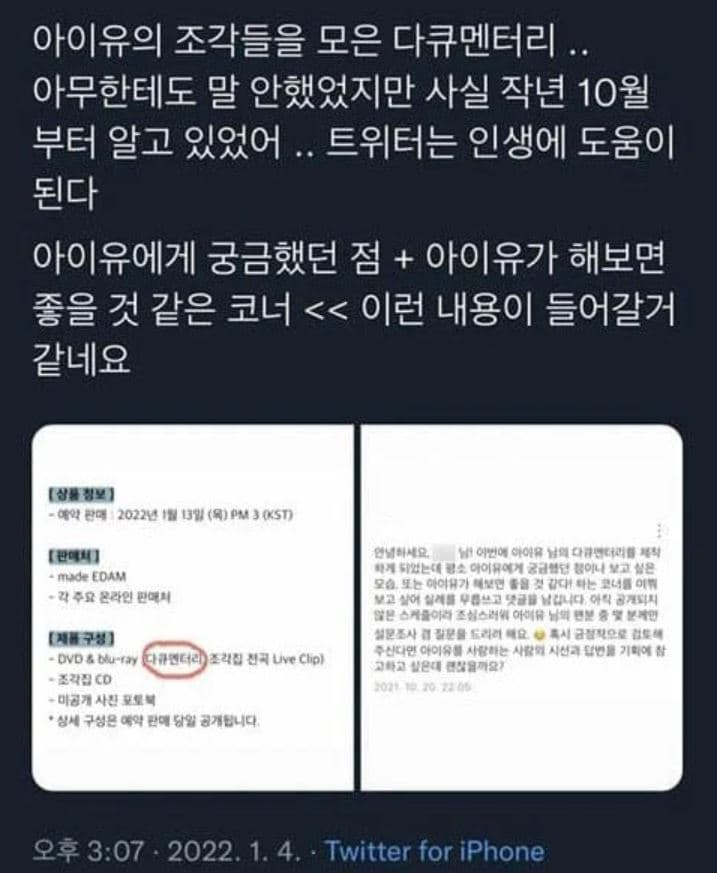Select the first paragraph starting 아이유의 조각들을
717x873 pixels.
point(353,116)
